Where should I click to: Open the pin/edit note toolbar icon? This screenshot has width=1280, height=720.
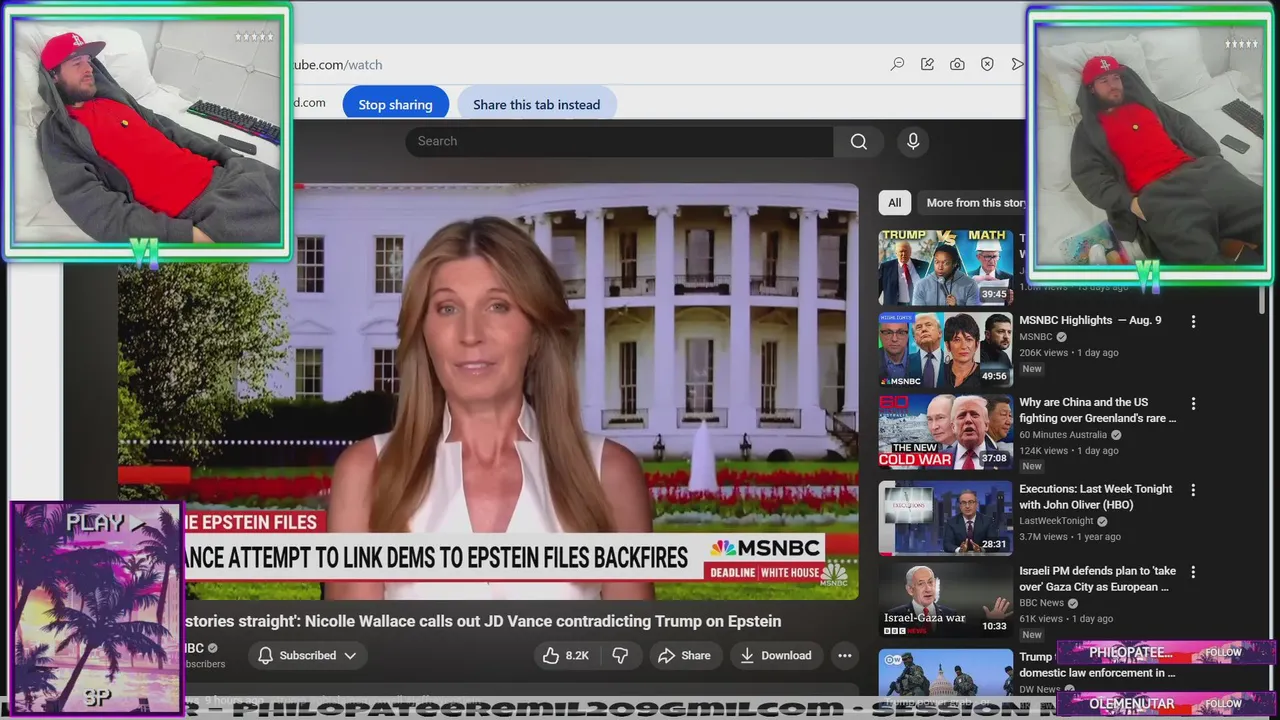927,64
